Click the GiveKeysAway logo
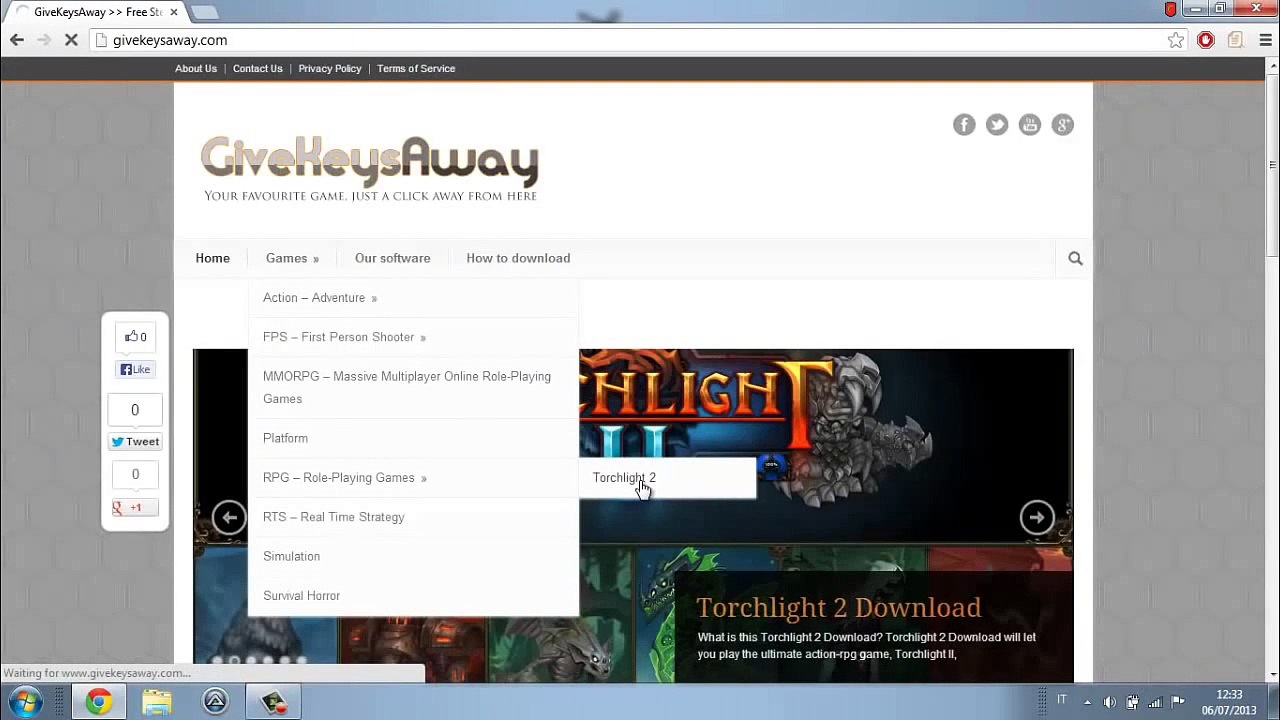Image resolution: width=1280 pixels, height=720 pixels. click(370, 168)
